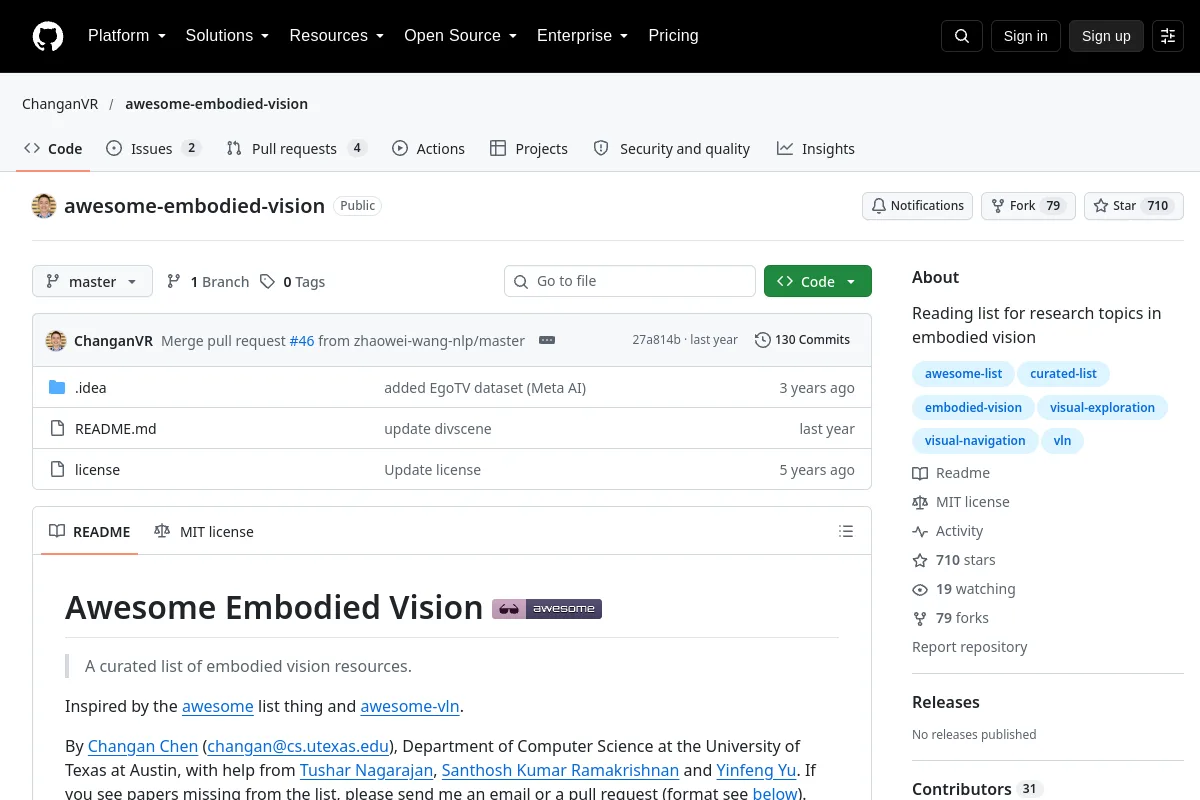The width and height of the screenshot is (1200, 800).
Task: View the 19 watching link
Action: [x=964, y=589]
